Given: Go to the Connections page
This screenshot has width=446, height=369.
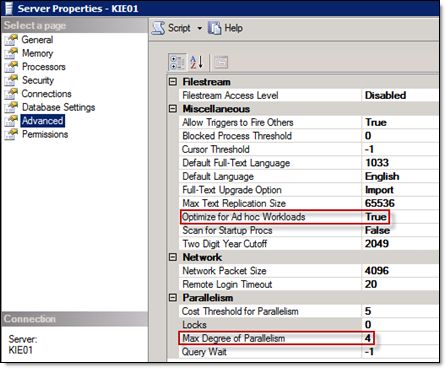Looking at the screenshot, I should [x=46, y=94].
